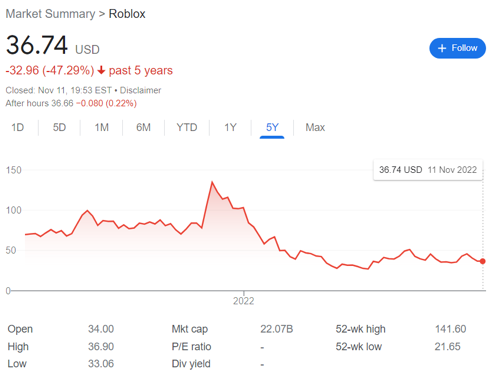Viewport: 501px width, 374px height.
Task: Switch to the 1M range tab
Action: [x=101, y=127]
